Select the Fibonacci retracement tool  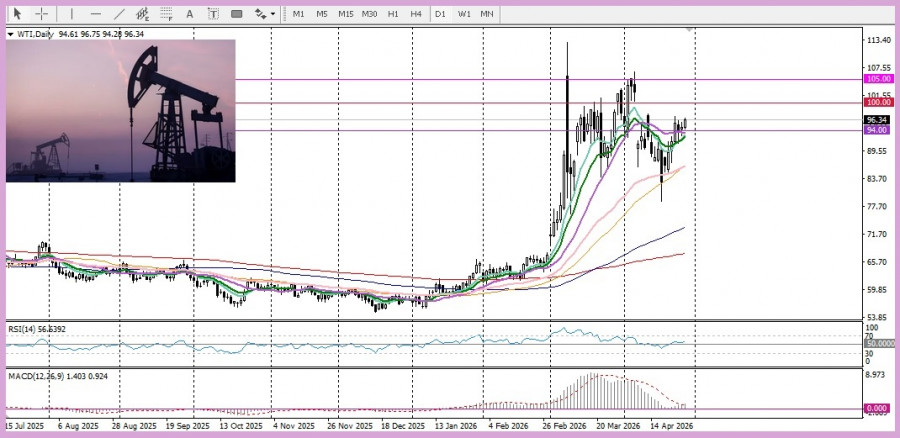pyautogui.click(x=167, y=14)
